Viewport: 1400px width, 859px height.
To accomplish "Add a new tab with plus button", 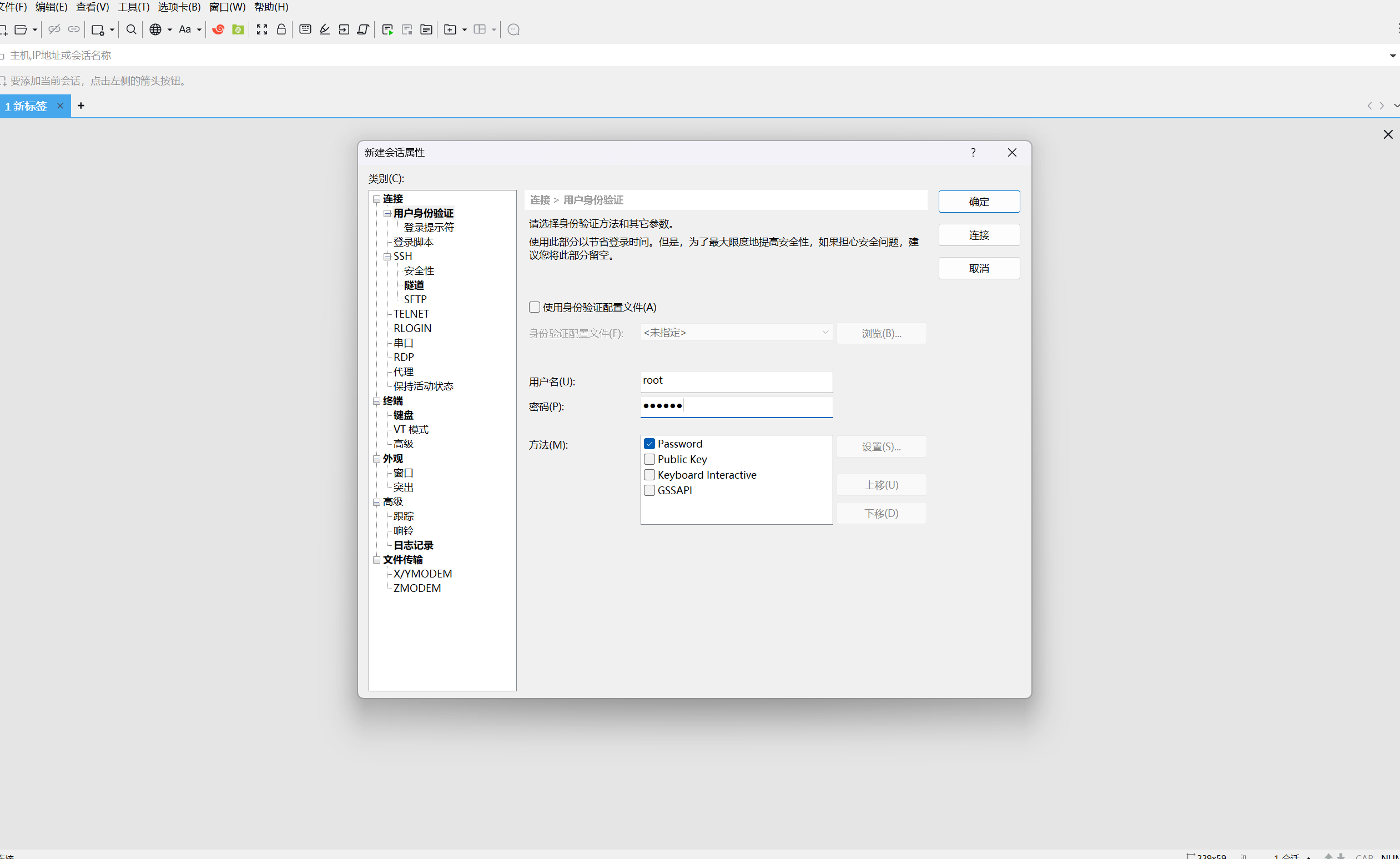I will [x=81, y=106].
